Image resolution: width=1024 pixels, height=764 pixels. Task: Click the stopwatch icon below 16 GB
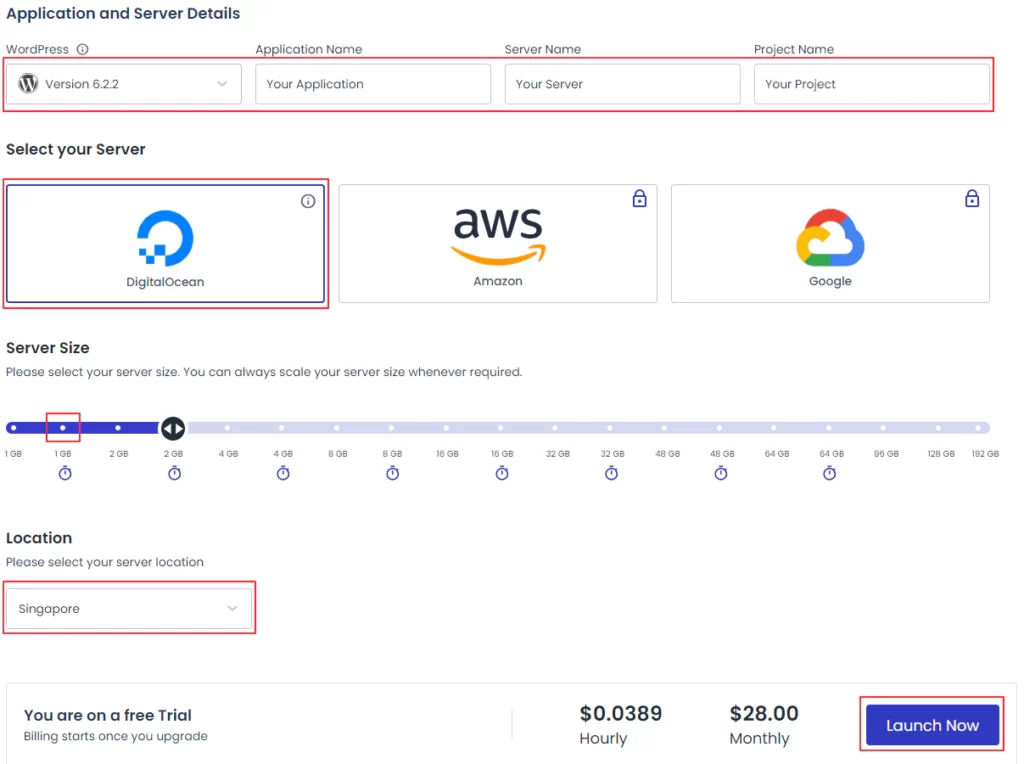pos(502,473)
